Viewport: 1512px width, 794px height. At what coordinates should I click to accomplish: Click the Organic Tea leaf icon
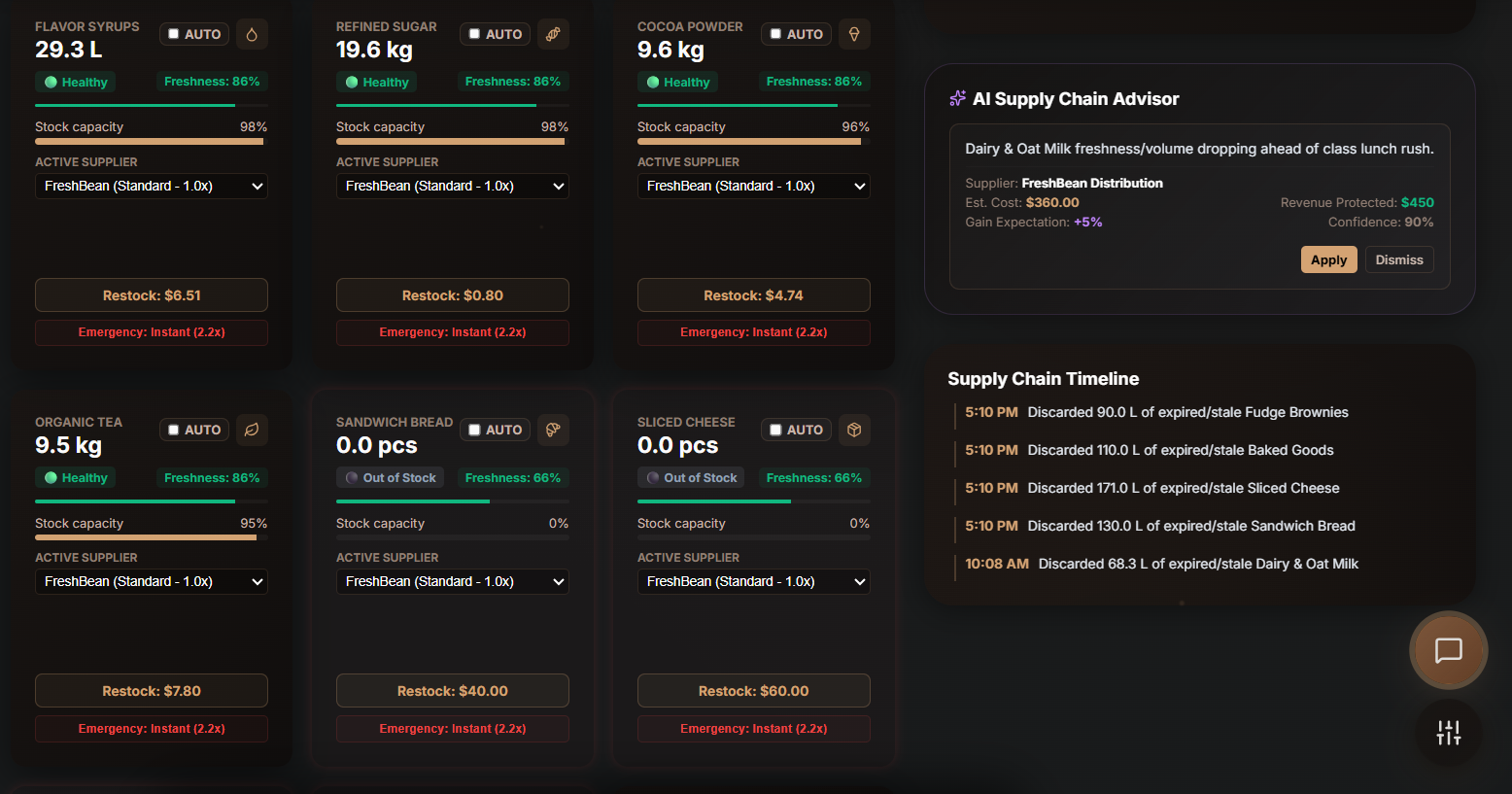pyautogui.click(x=252, y=430)
